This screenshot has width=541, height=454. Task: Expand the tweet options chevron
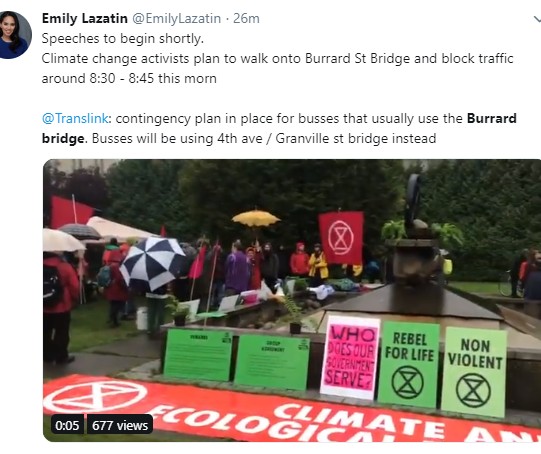(537, 19)
